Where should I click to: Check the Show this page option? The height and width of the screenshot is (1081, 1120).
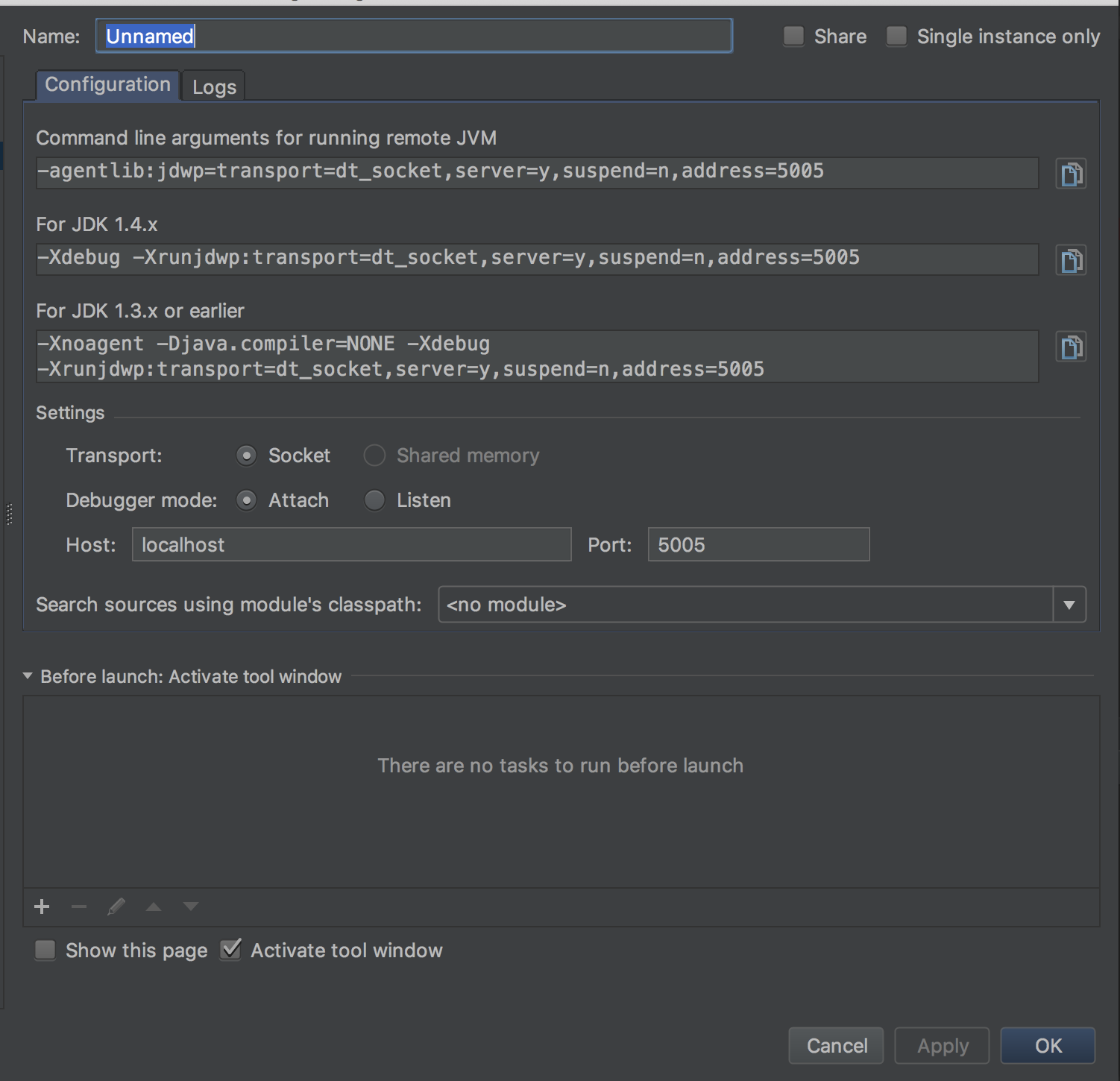[x=45, y=950]
